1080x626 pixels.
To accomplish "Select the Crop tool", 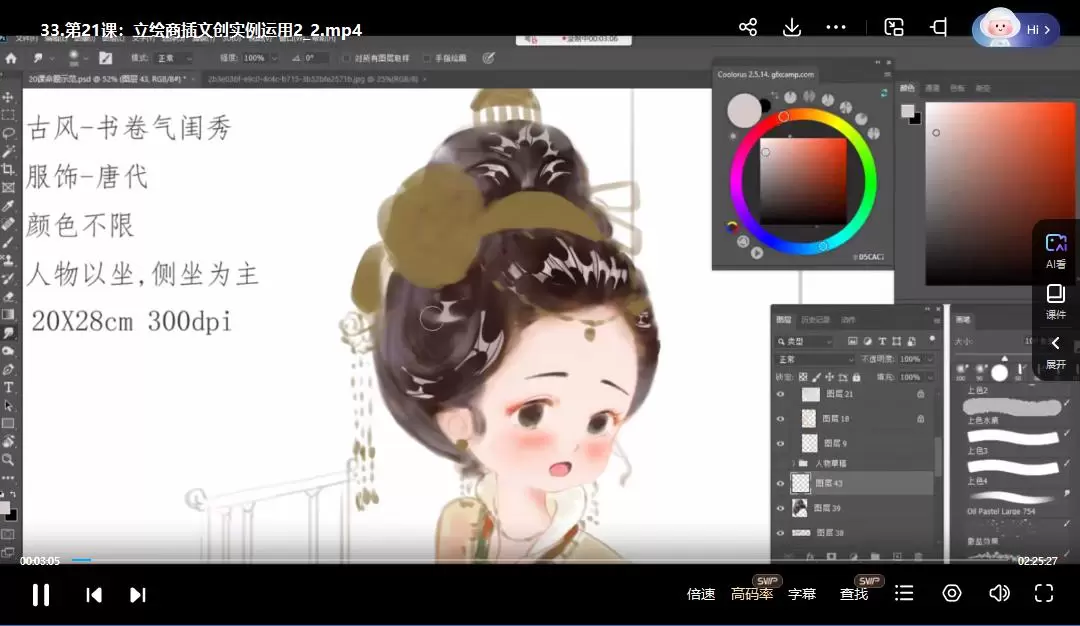I will click(8, 169).
